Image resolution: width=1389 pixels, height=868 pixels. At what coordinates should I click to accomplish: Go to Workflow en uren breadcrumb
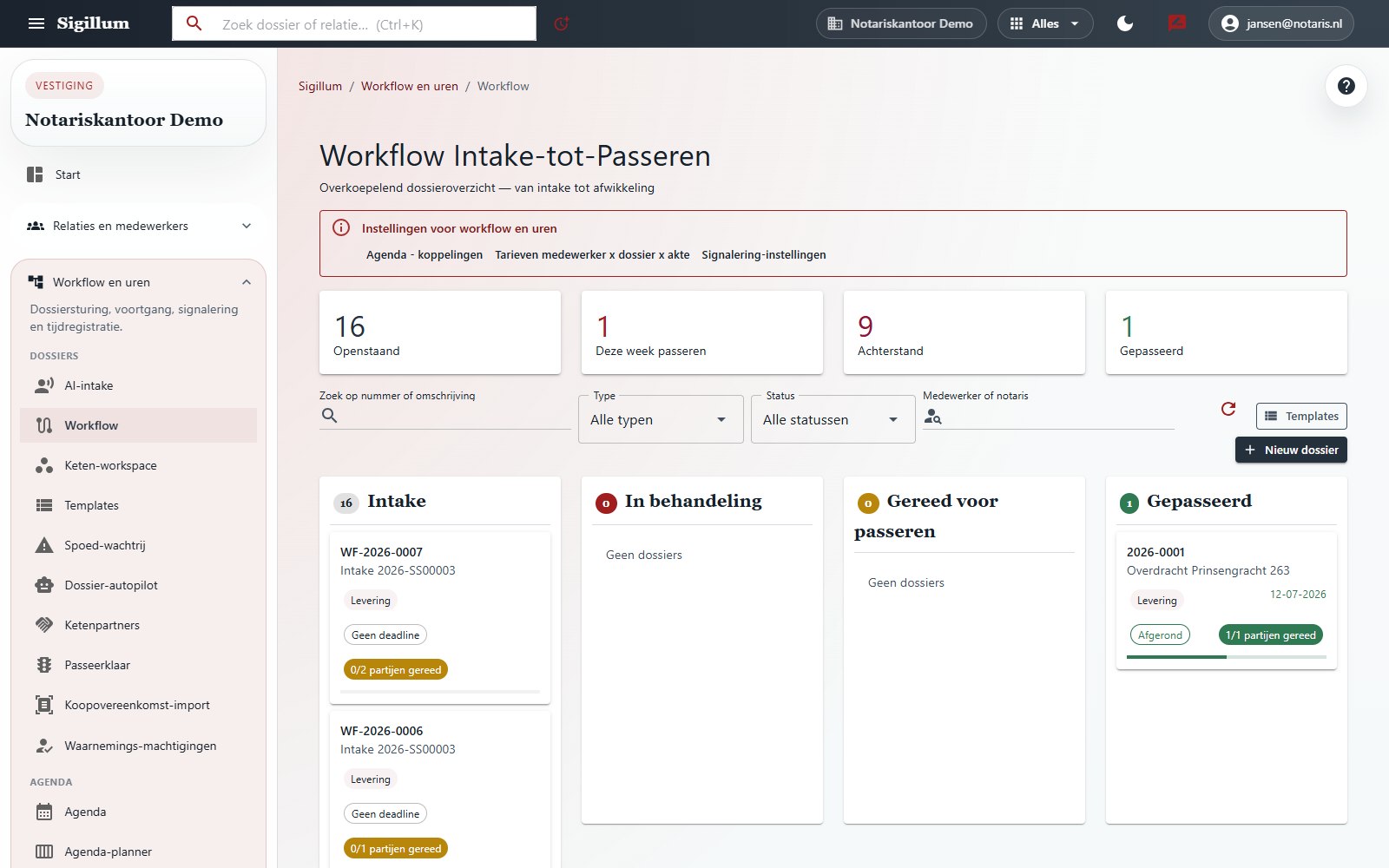pos(410,86)
